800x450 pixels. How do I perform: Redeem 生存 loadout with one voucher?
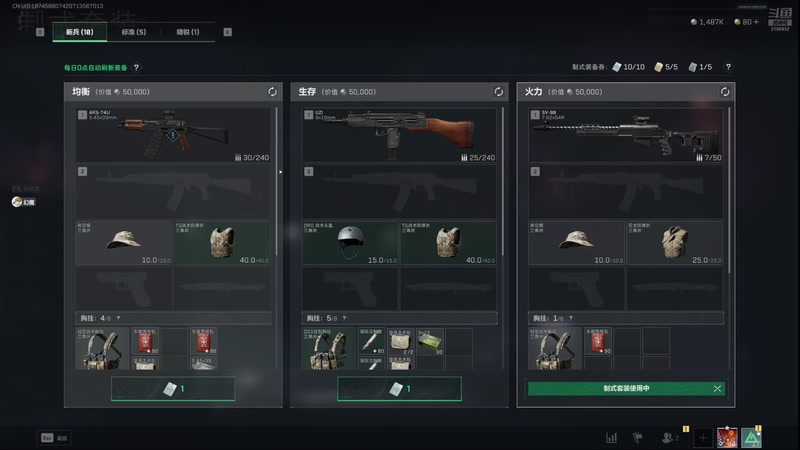399,389
